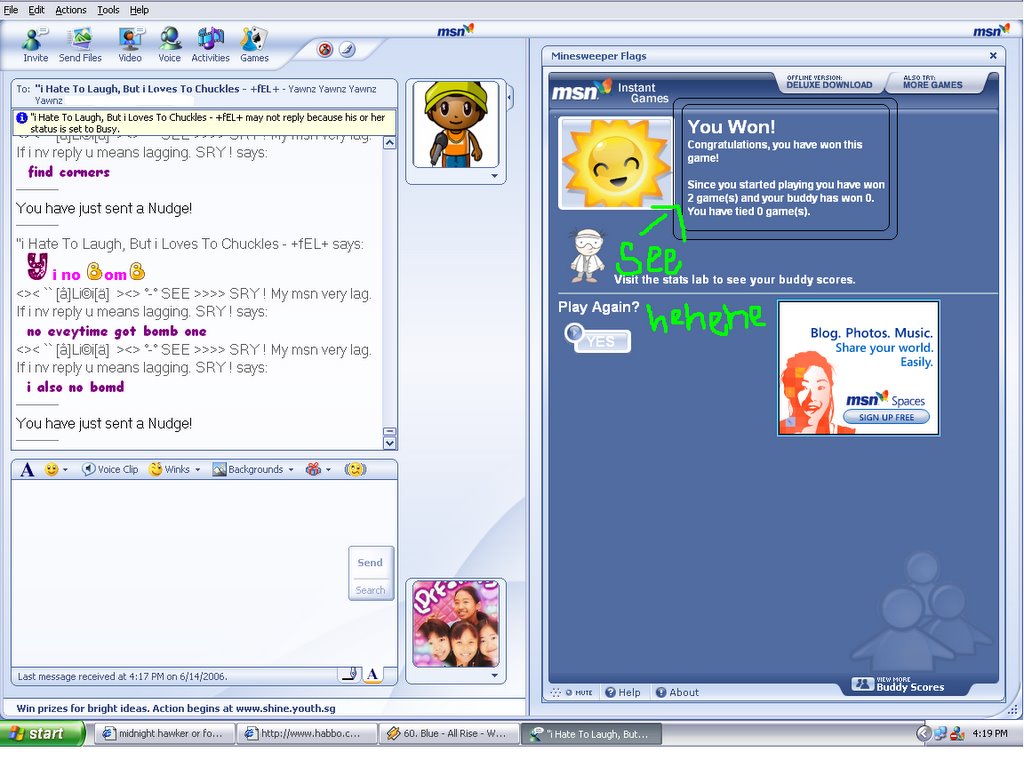The image size is (1024, 768).
Task: Expand the emoticon dropdown arrow
Action: point(65,470)
